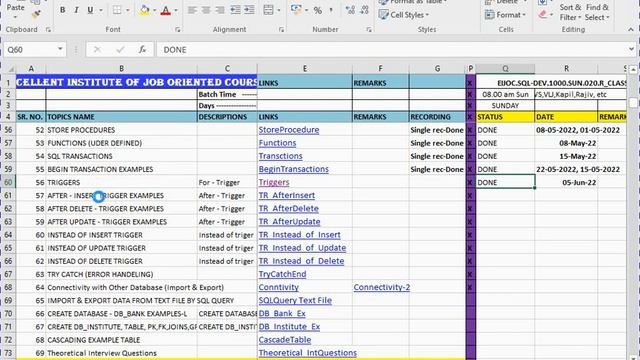The height and width of the screenshot is (360, 640).
Task: Click Insert Function fx icon
Action: coord(142,49)
